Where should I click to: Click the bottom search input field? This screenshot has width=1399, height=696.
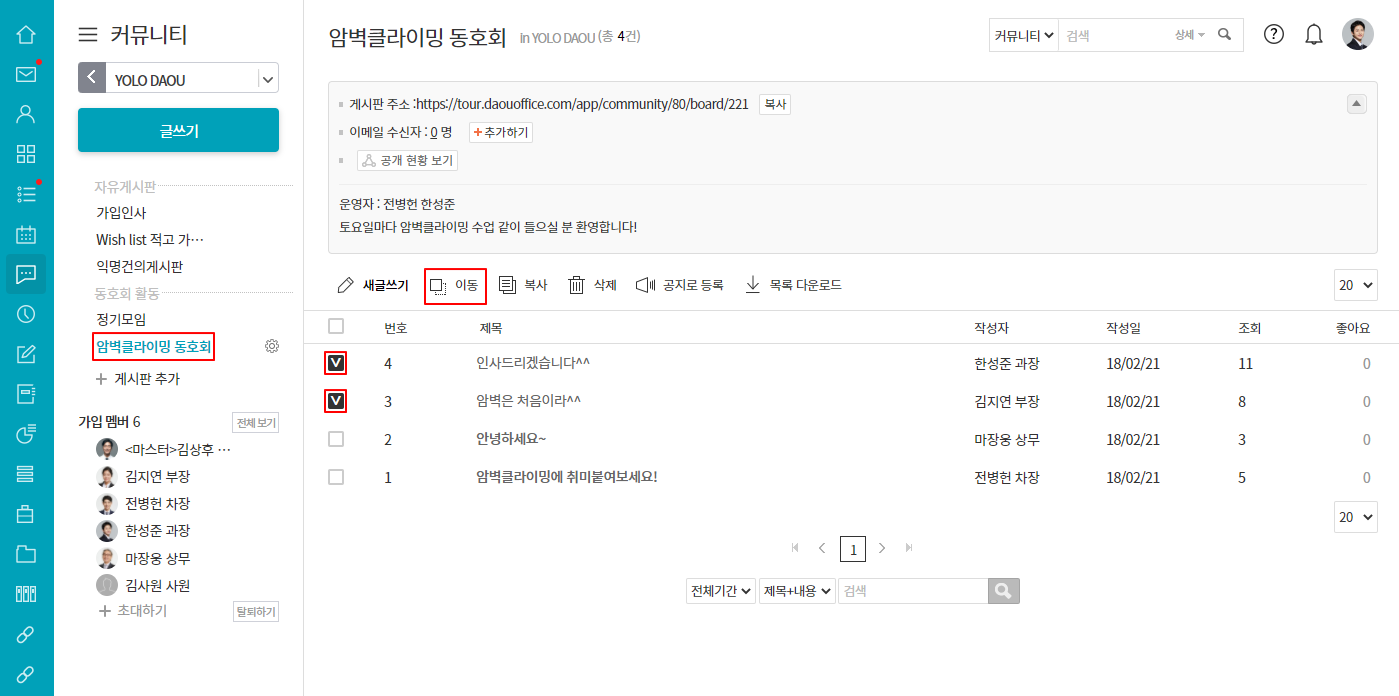pyautogui.click(x=912, y=591)
